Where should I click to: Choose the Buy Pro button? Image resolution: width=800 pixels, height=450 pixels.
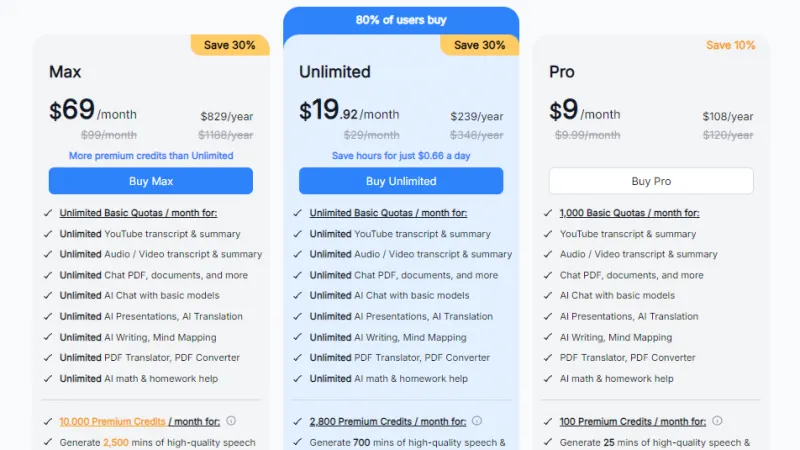tap(651, 181)
